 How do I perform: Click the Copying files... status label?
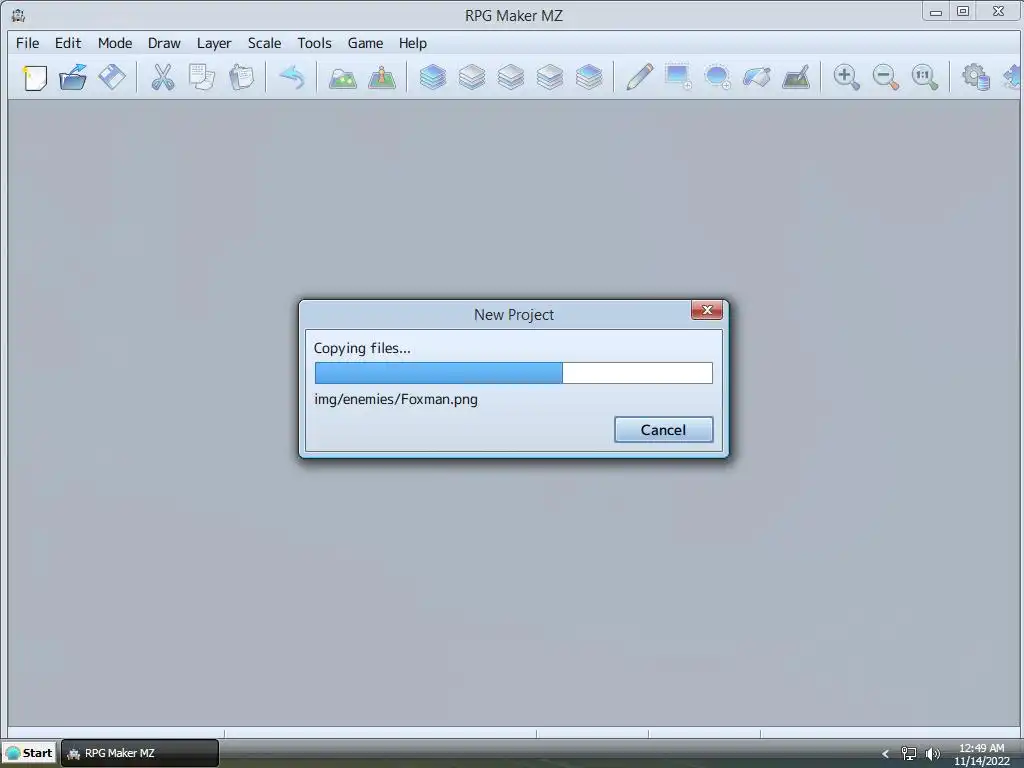(x=362, y=348)
